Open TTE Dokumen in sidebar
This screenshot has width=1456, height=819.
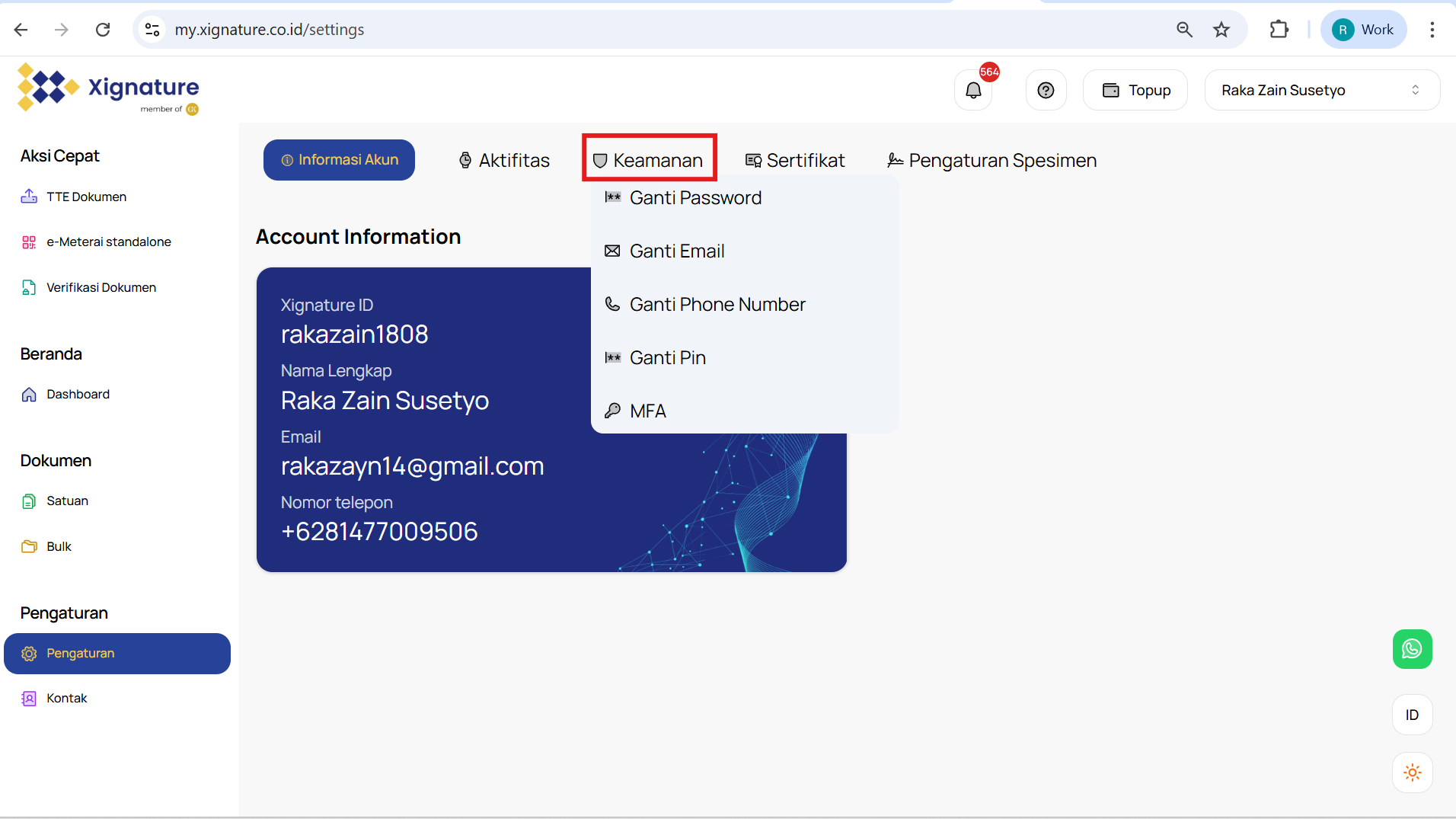pyautogui.click(x=86, y=197)
